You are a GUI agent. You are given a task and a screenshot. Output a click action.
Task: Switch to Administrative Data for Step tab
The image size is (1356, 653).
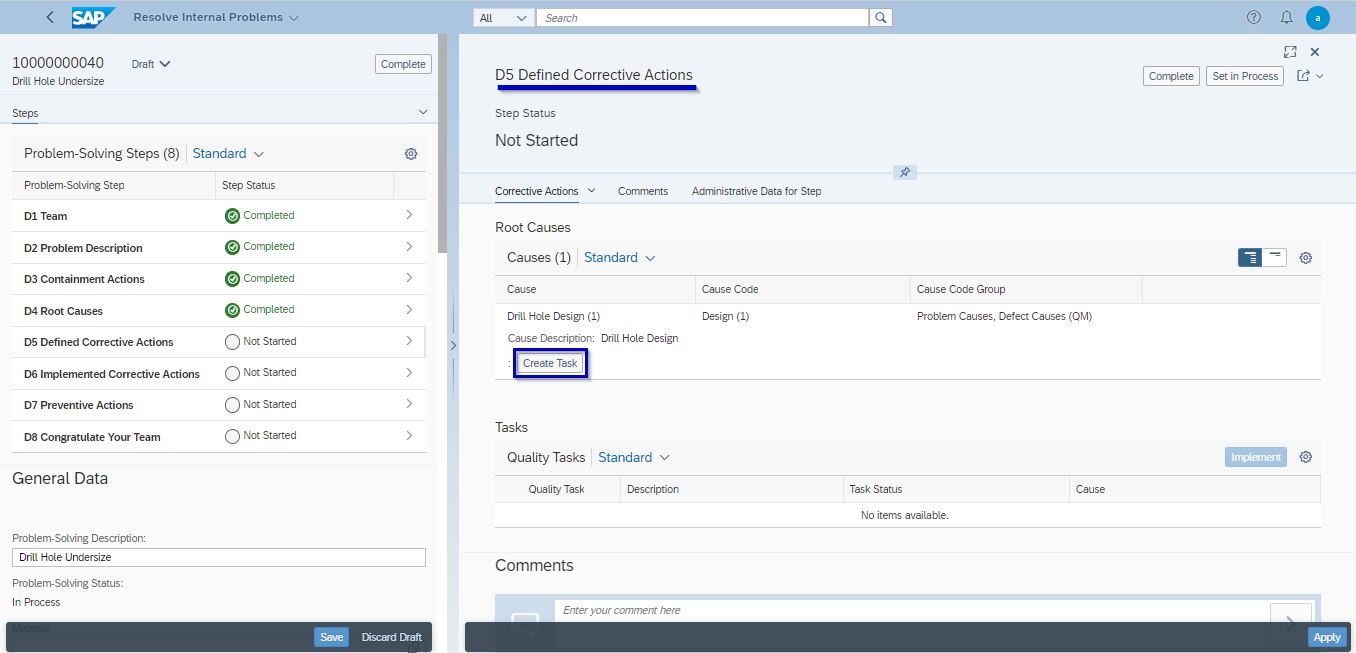[x=756, y=191]
